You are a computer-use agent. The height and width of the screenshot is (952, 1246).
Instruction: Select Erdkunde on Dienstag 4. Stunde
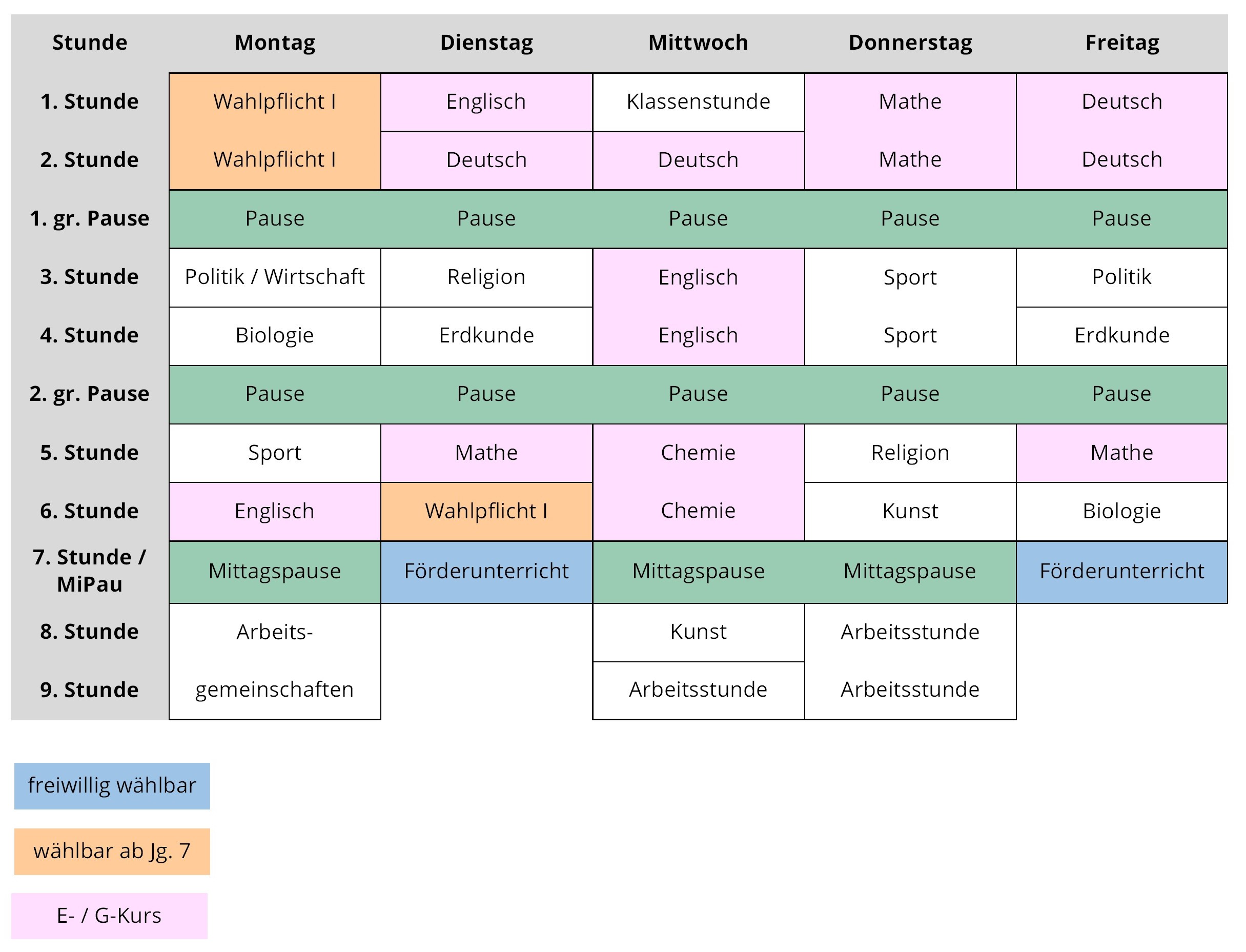[x=487, y=336]
